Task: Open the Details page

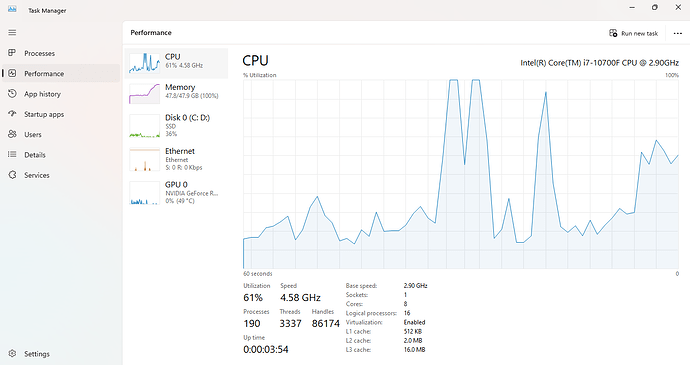Action: (x=61, y=155)
